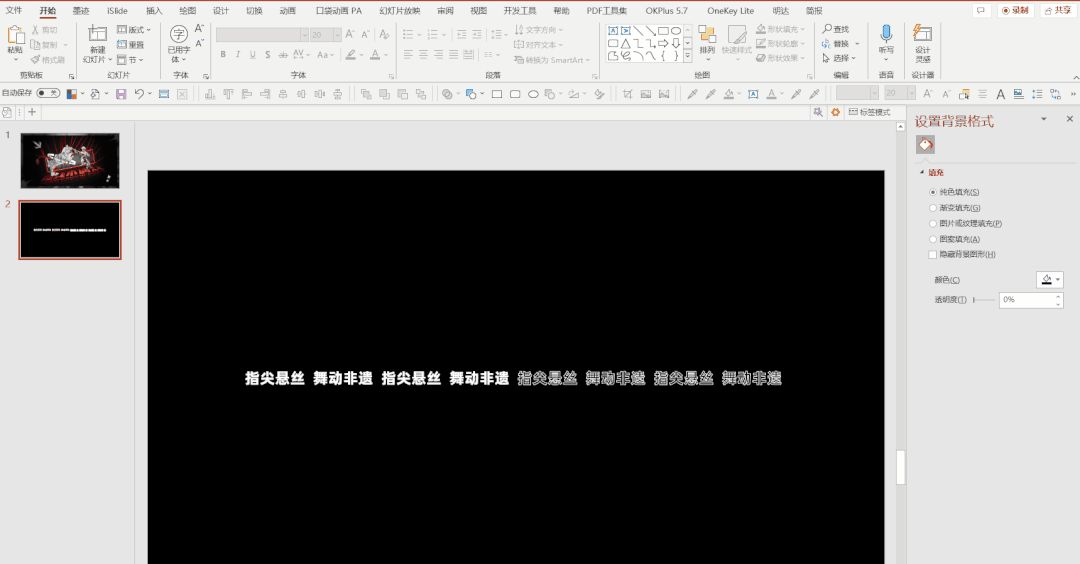The height and width of the screenshot is (564, 1080).
Task: Click the 重置 (Reset) slide icon
Action: point(121,45)
